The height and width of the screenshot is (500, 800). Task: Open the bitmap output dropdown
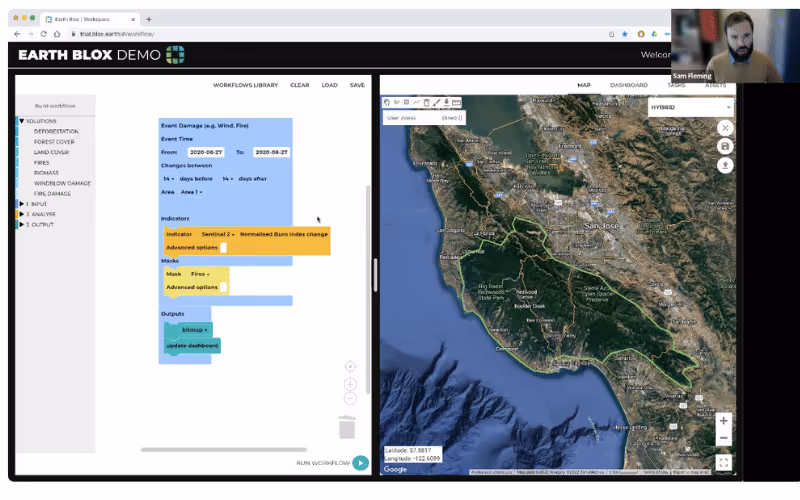[194, 330]
